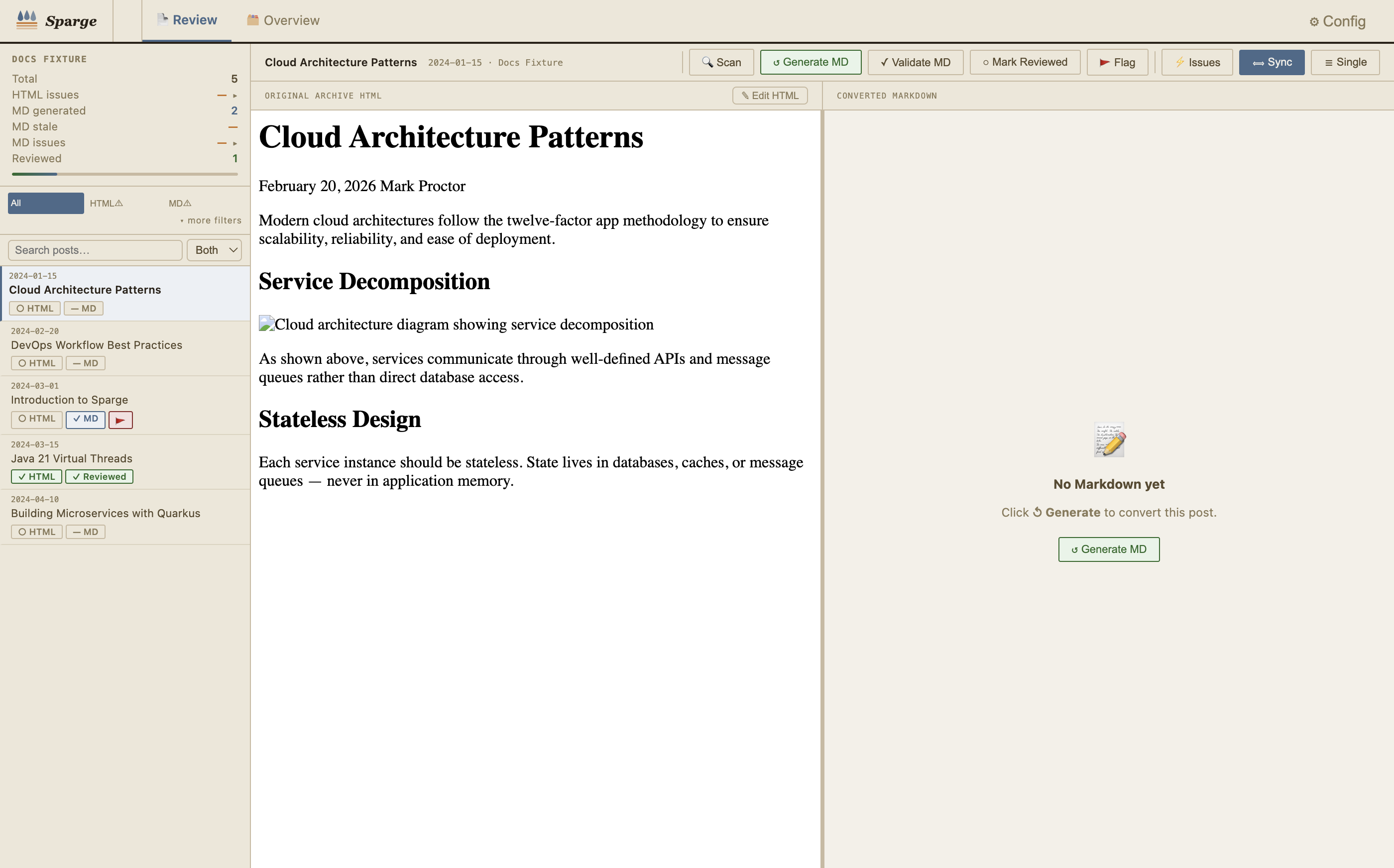The image size is (1394, 868).
Task: Click MD badge on DevOps Workflow post
Action: [86, 363]
